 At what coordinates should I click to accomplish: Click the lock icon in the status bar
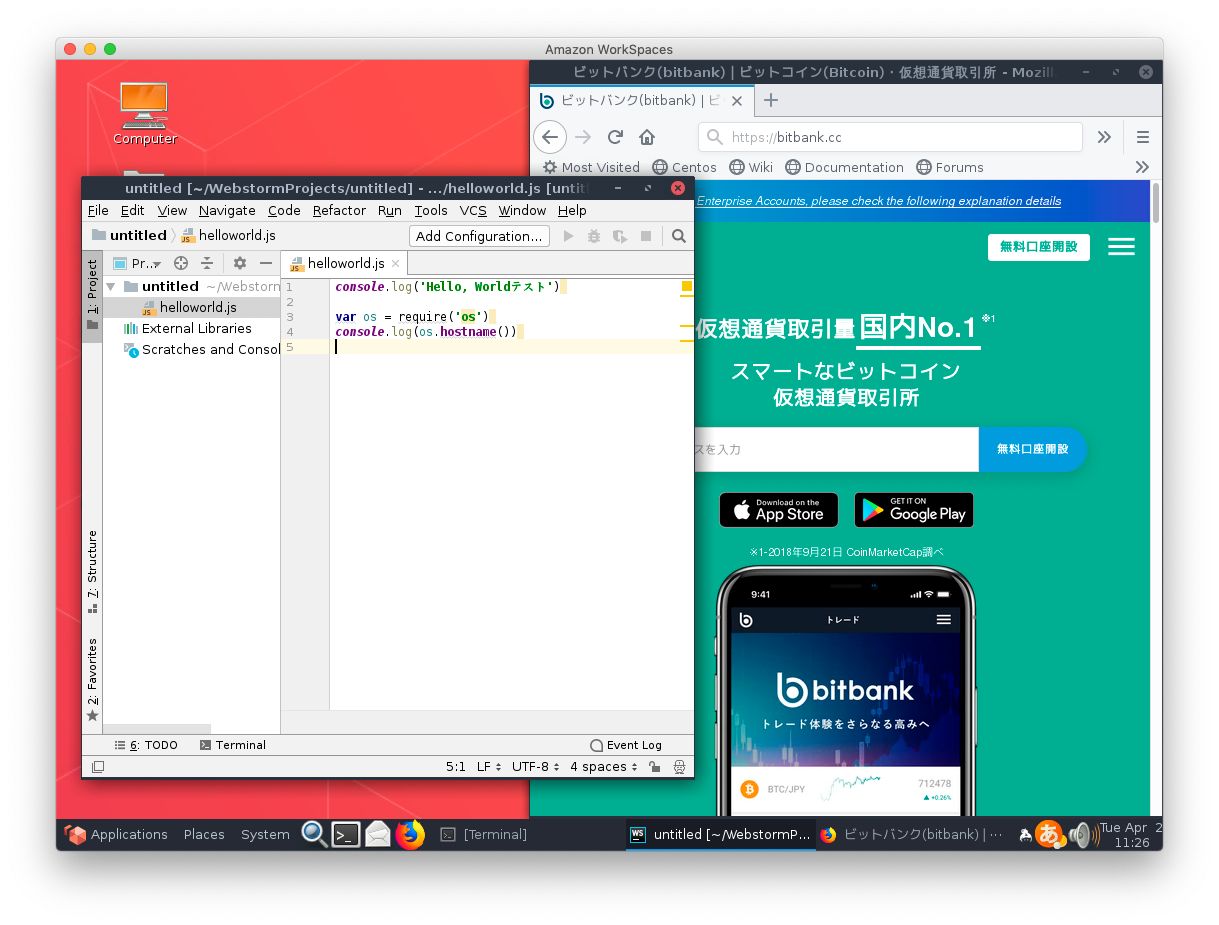(x=657, y=766)
